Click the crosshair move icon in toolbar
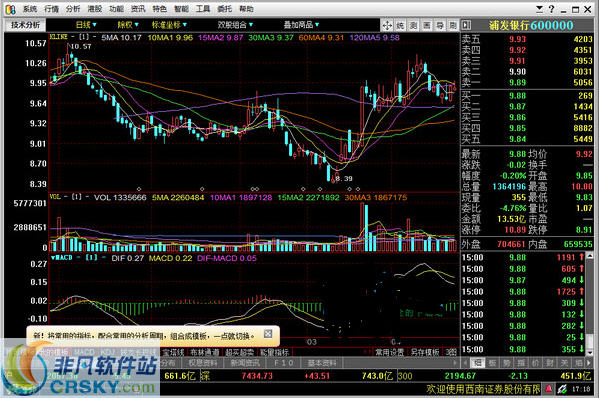This screenshot has width=599, height=398. pyautogui.click(x=387, y=26)
